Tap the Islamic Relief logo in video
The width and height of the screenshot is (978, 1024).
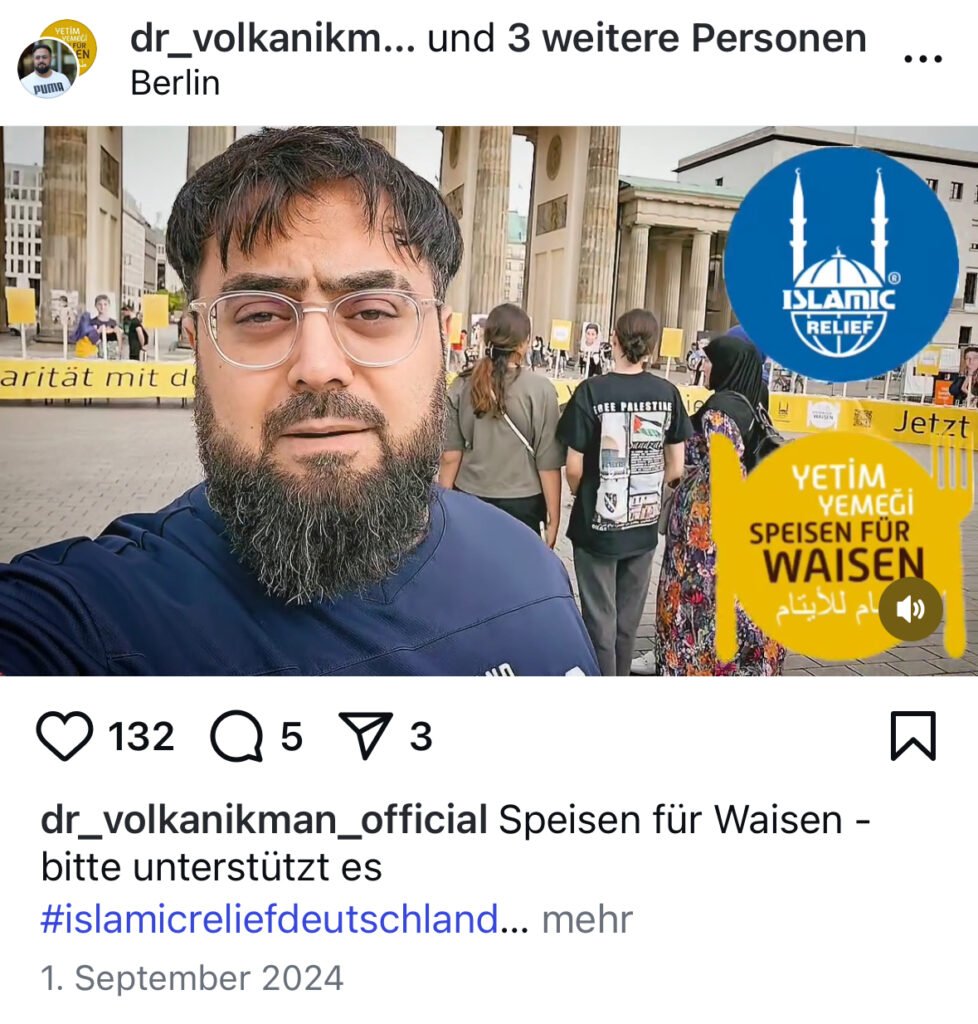841,264
